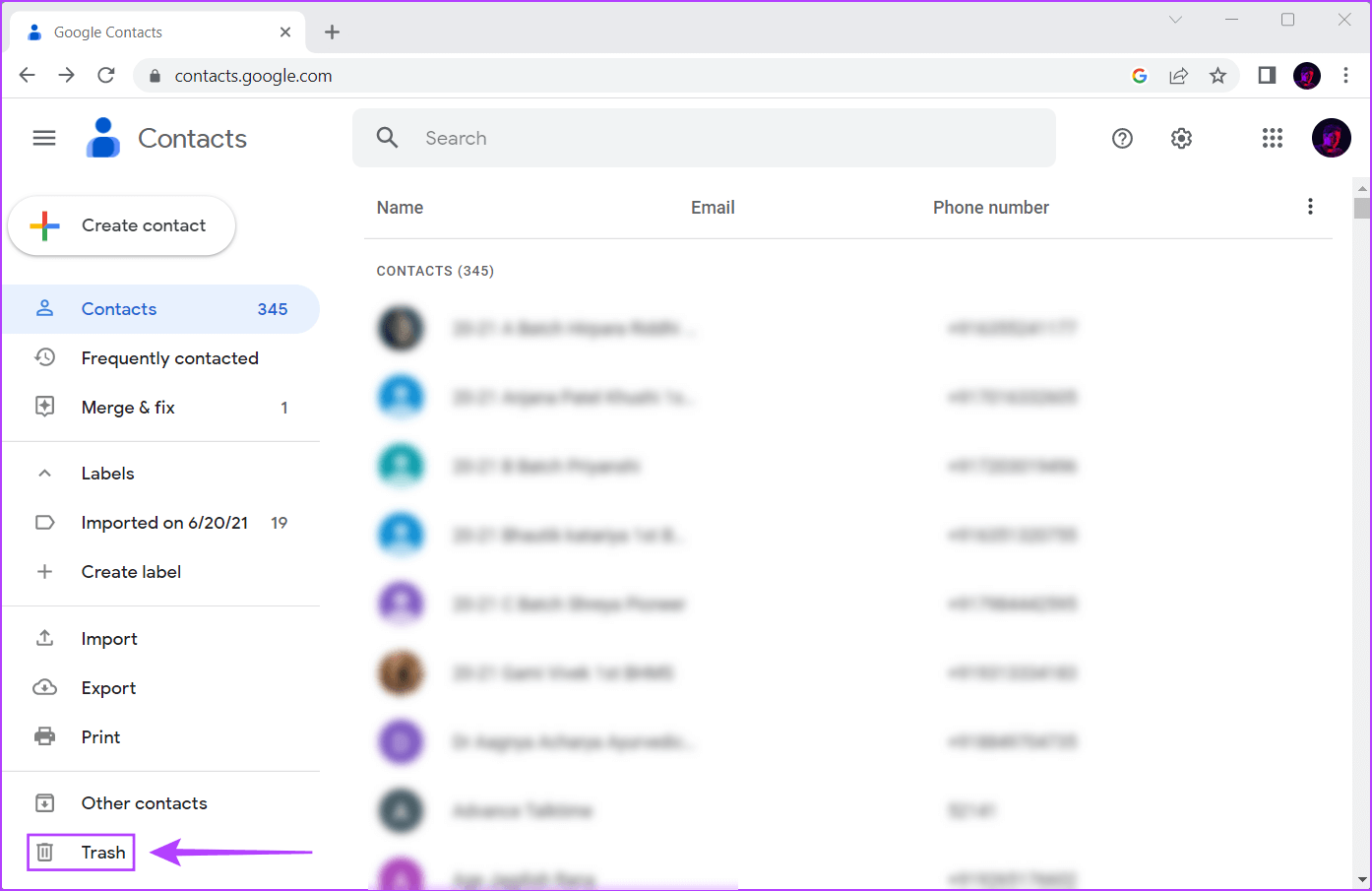The image size is (1372, 891).
Task: Open Merge & fix
Action: pos(160,408)
